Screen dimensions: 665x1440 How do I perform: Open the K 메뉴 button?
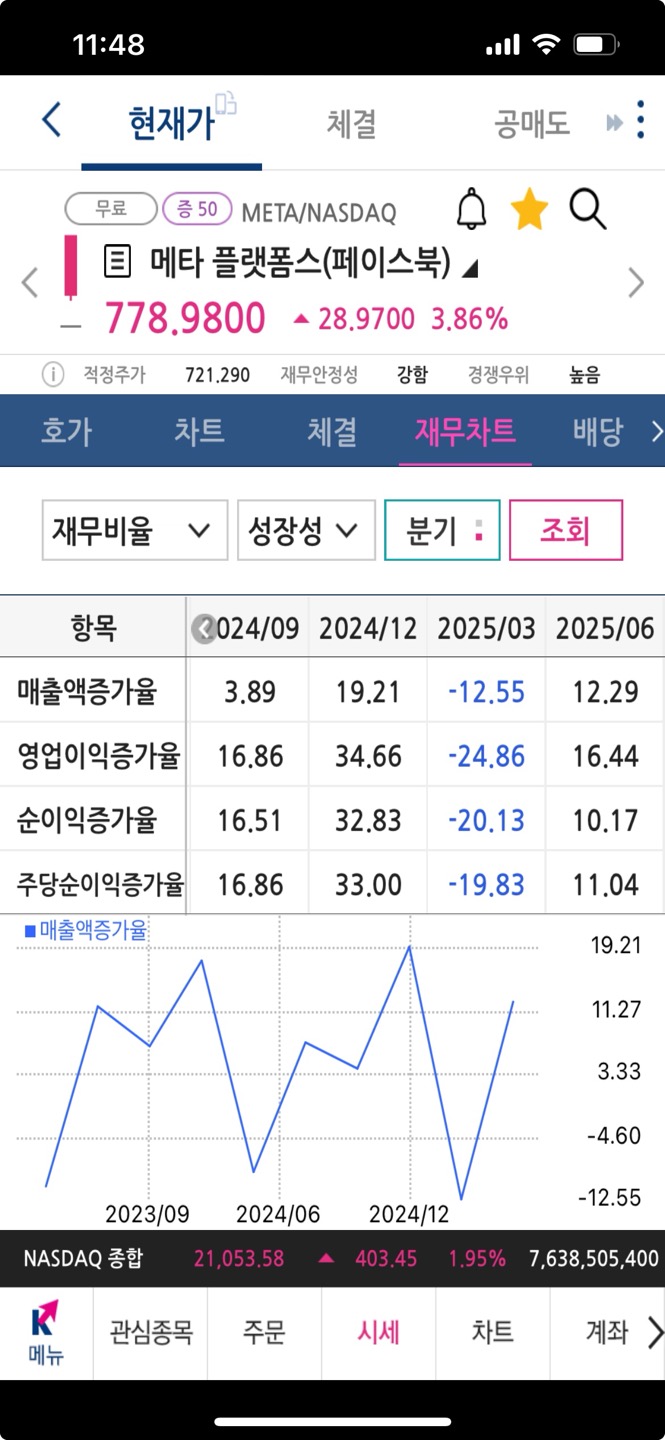pos(46,1333)
